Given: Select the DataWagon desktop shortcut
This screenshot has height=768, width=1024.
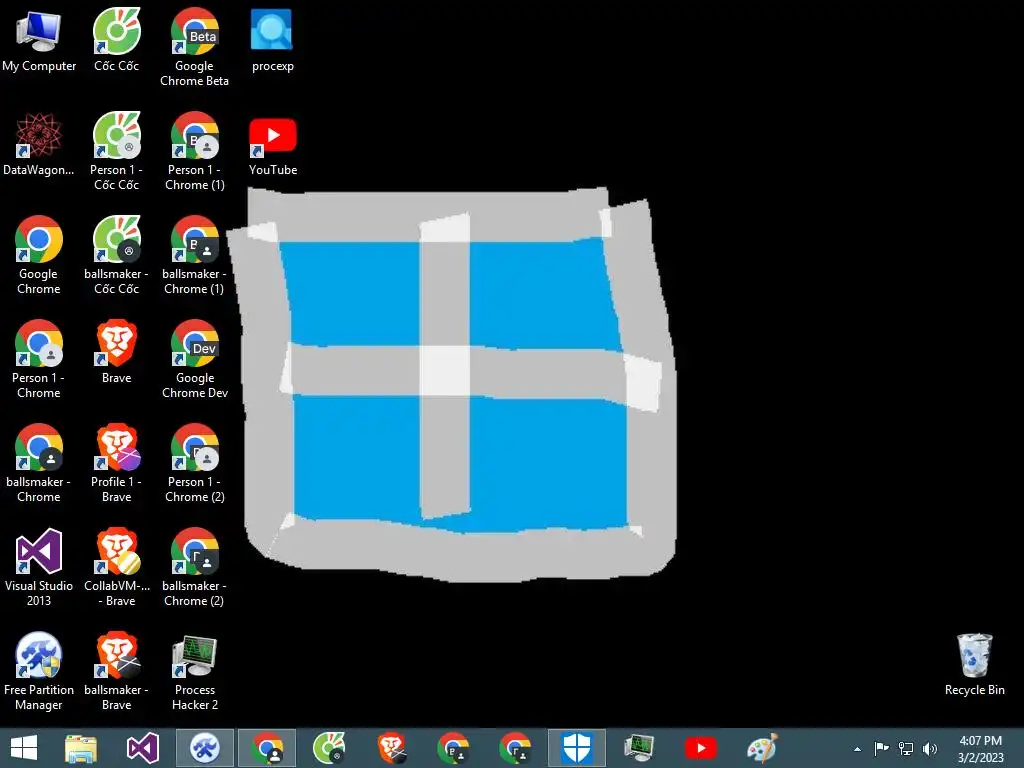Looking at the screenshot, I should coord(39,144).
